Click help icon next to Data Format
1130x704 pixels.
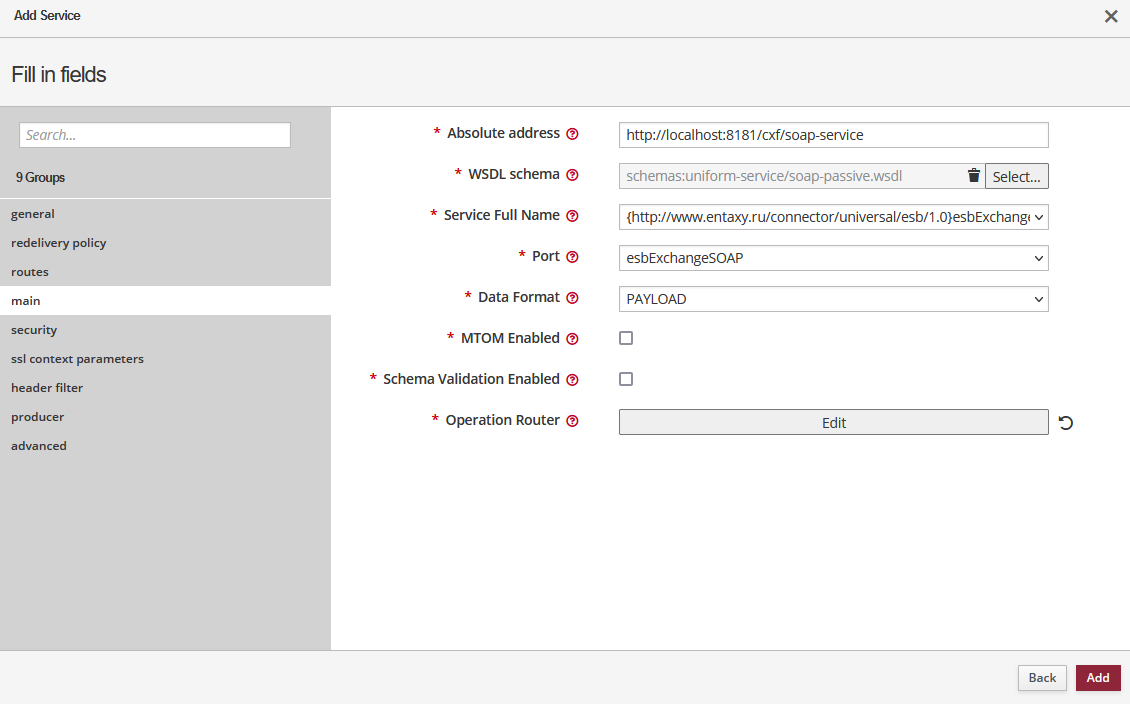[x=572, y=298]
